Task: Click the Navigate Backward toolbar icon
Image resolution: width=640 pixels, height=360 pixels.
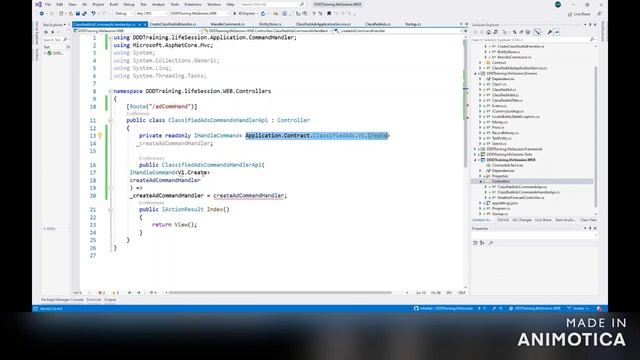Action: pos(42,13)
